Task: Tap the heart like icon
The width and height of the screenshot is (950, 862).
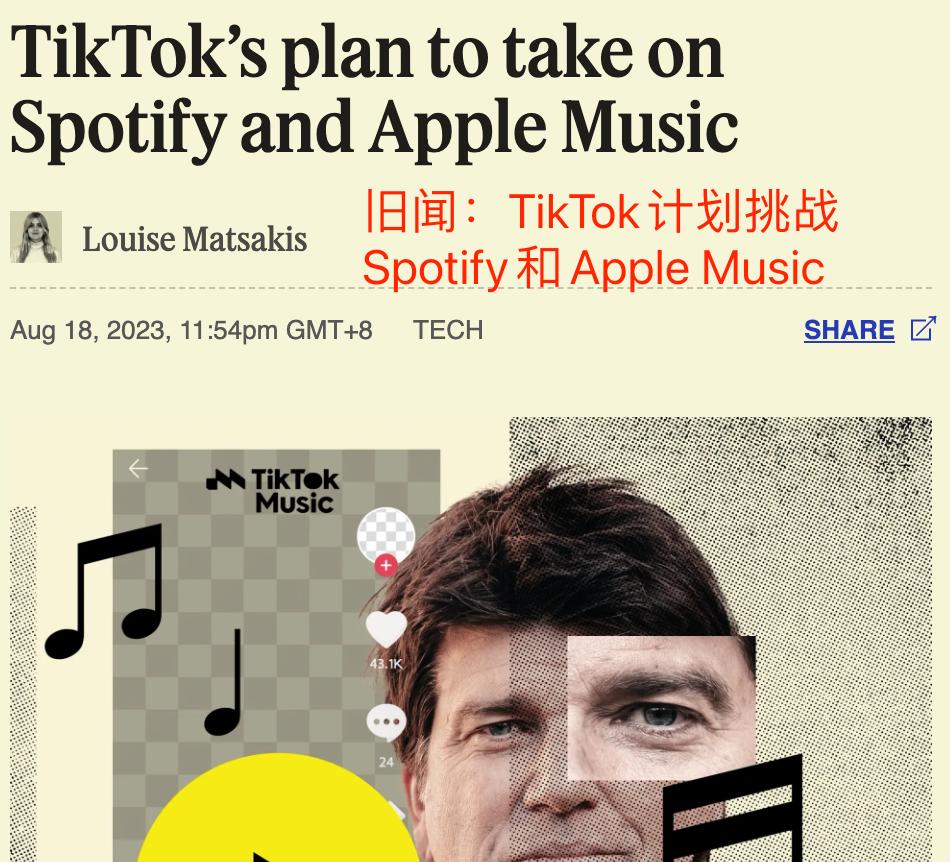Action: [387, 629]
